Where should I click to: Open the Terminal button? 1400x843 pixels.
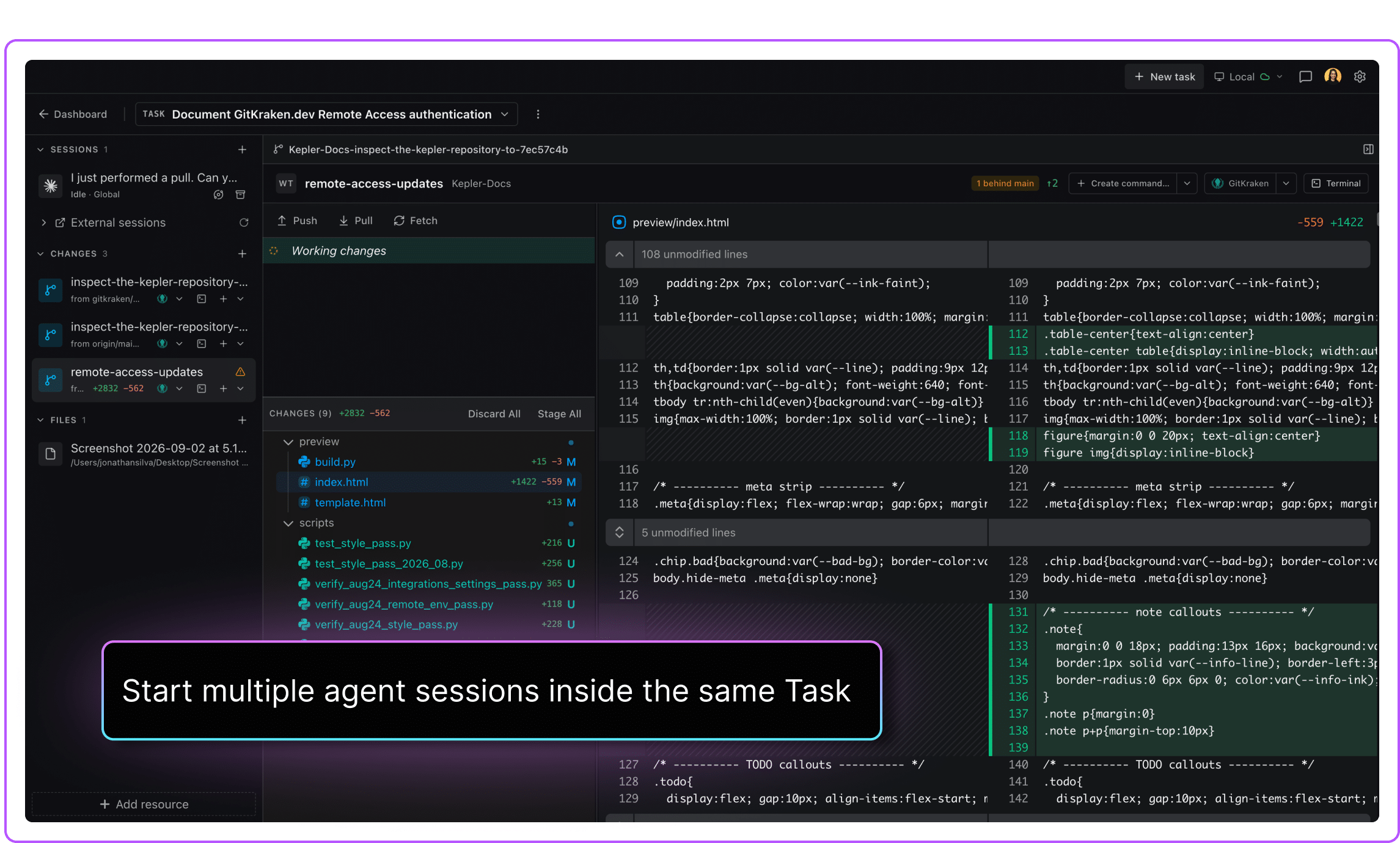pyautogui.click(x=1336, y=184)
